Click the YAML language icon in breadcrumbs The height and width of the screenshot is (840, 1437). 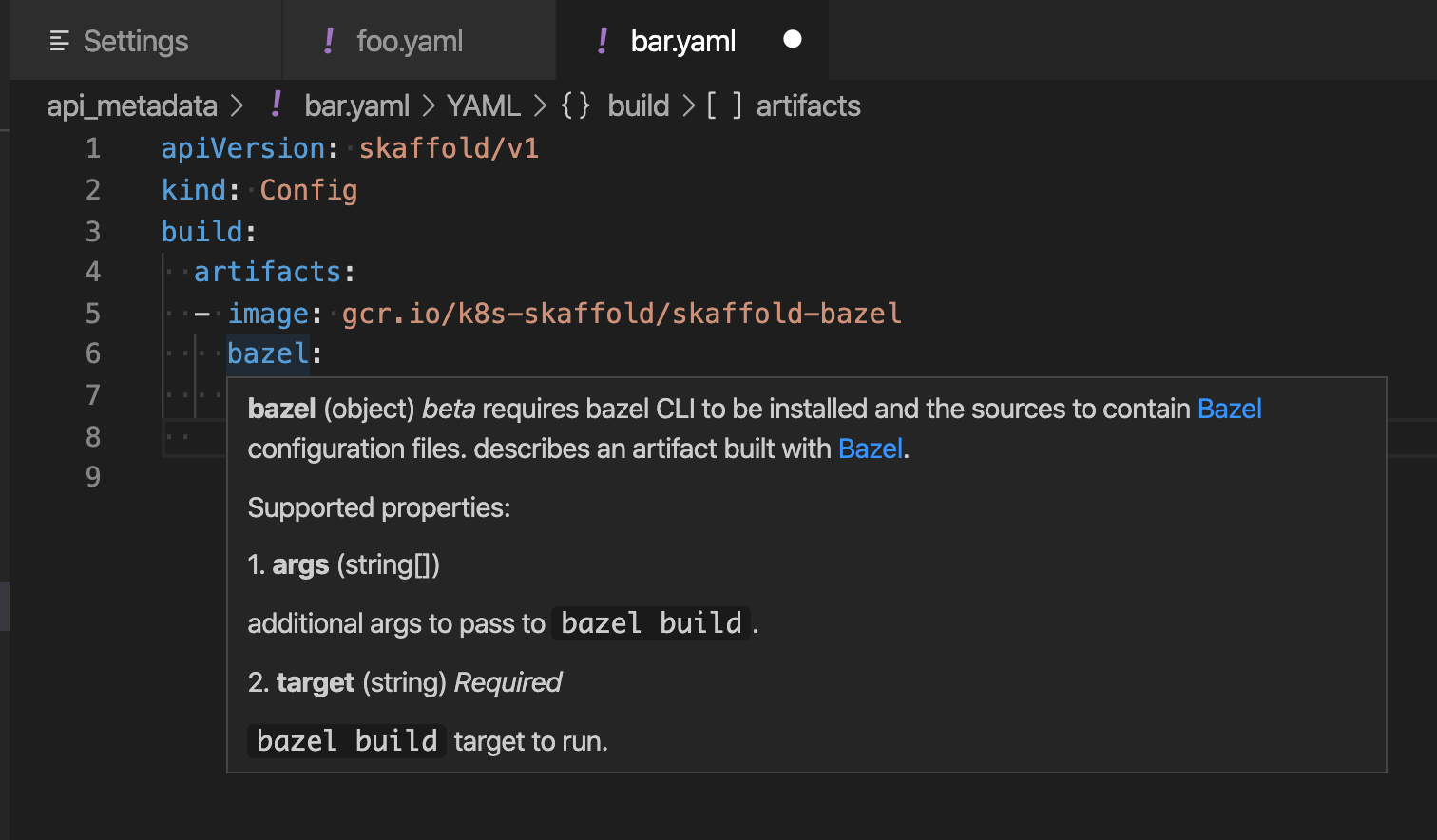(483, 105)
